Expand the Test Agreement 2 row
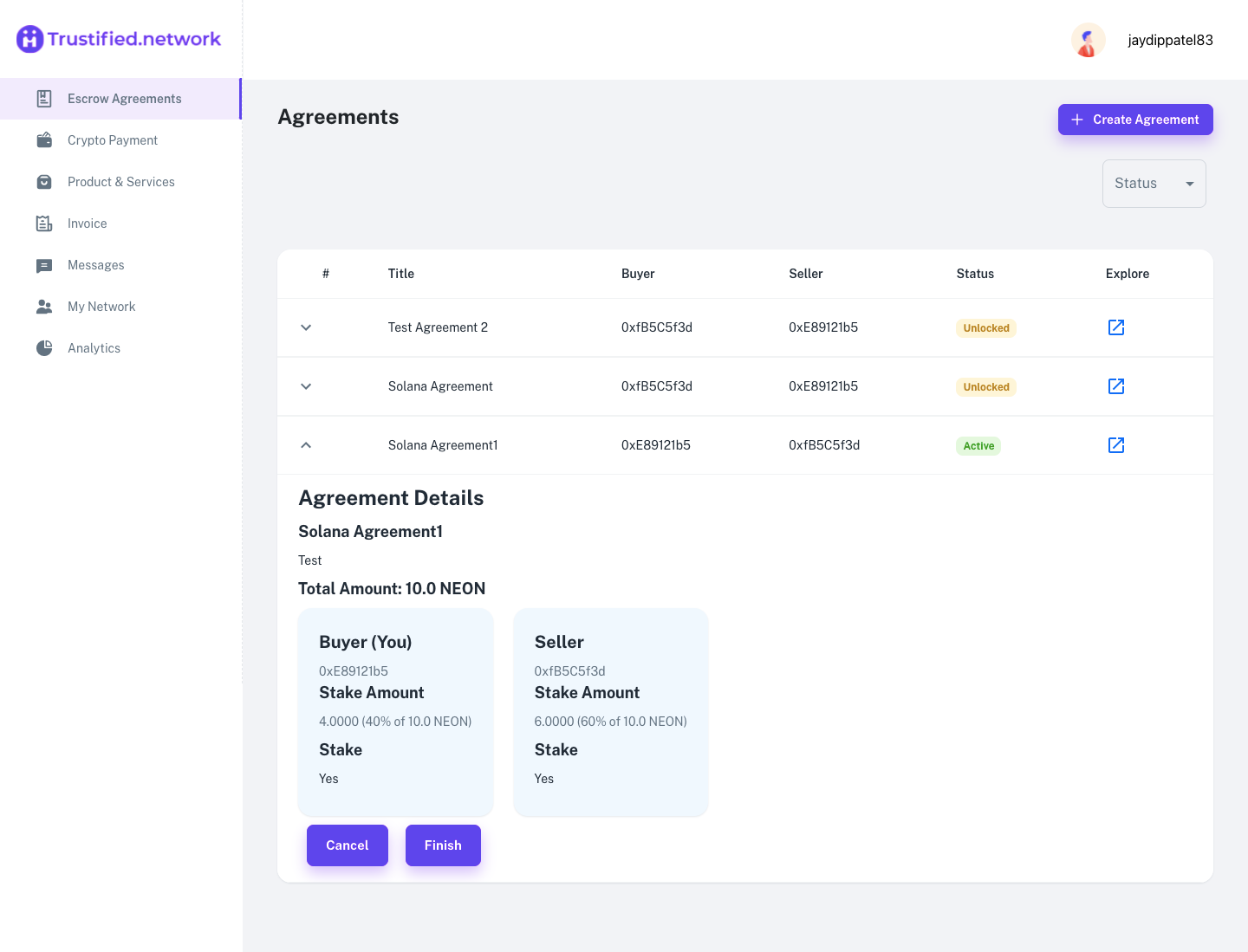Viewport: 1248px width, 952px height. coord(305,327)
